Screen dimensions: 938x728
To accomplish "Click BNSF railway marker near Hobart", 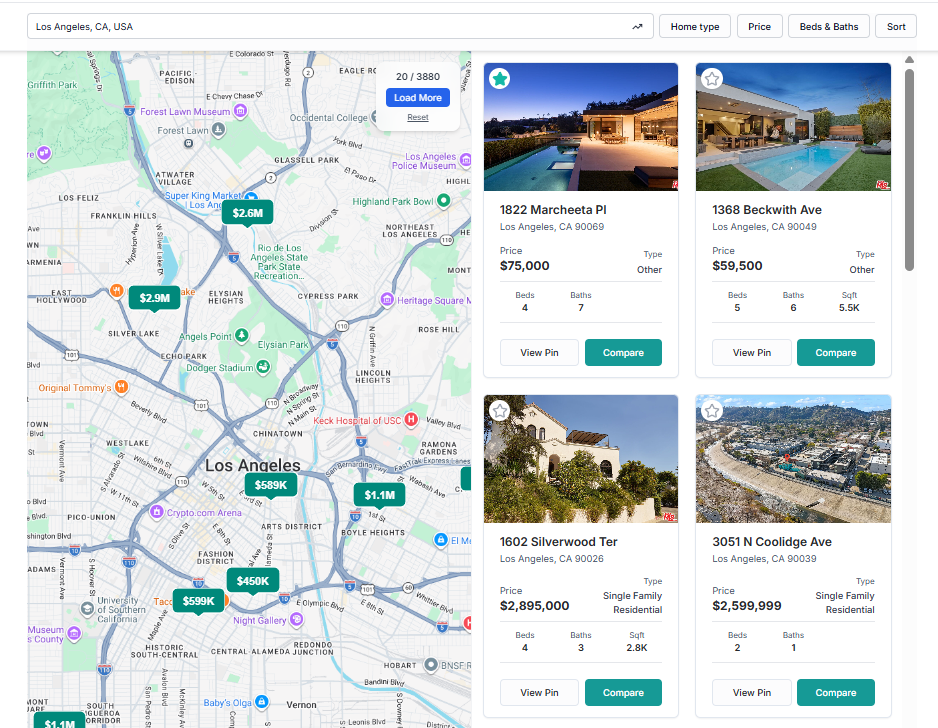I will (431, 665).
